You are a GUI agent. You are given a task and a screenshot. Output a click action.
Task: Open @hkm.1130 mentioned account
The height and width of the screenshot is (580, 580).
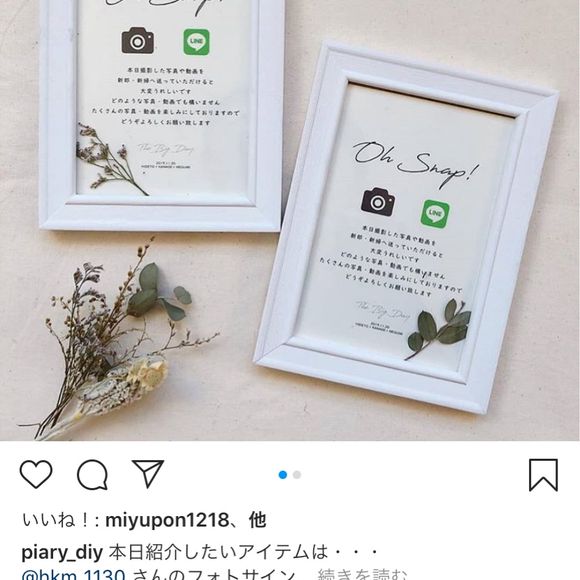click(x=73, y=574)
